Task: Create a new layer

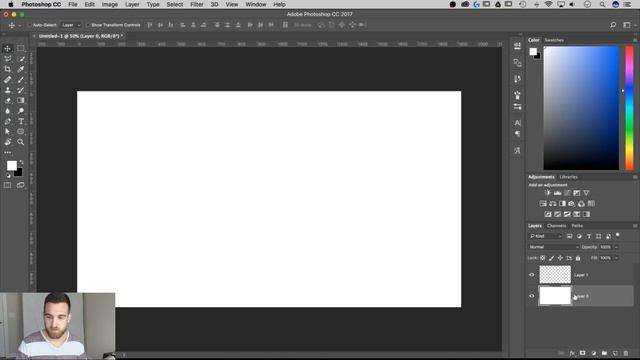Action: 615,353
